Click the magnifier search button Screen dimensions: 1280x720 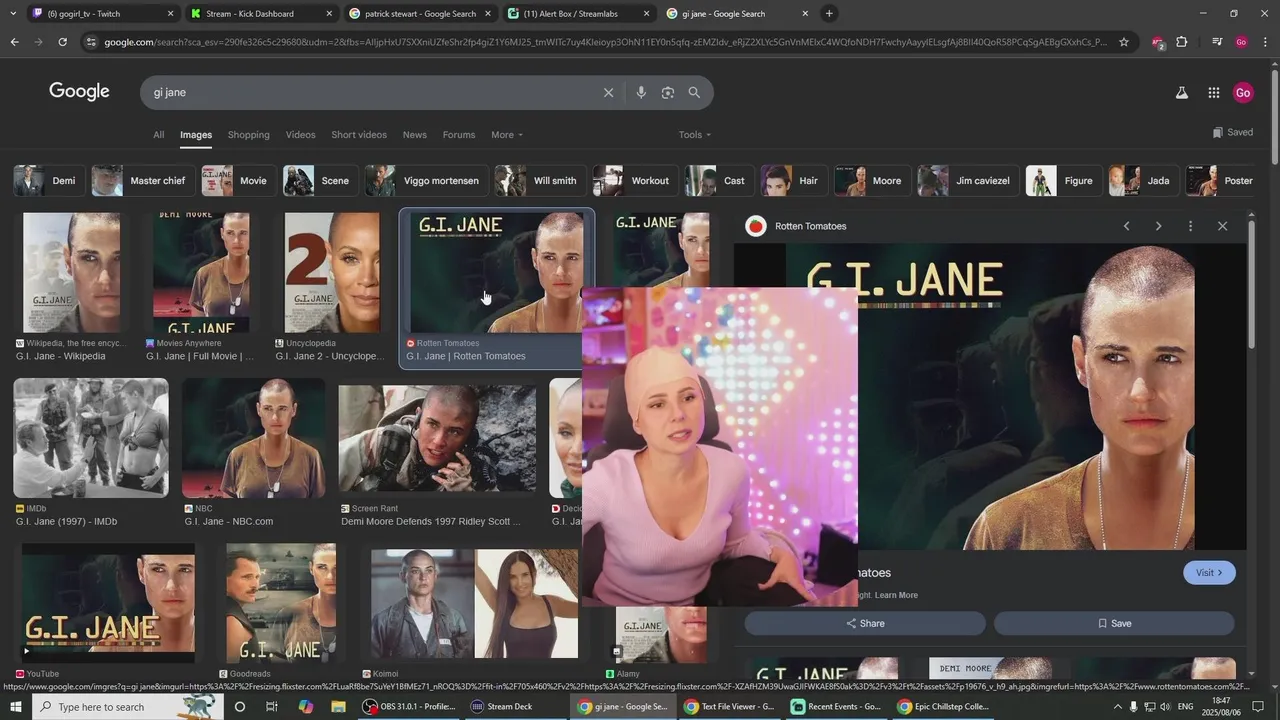click(694, 92)
